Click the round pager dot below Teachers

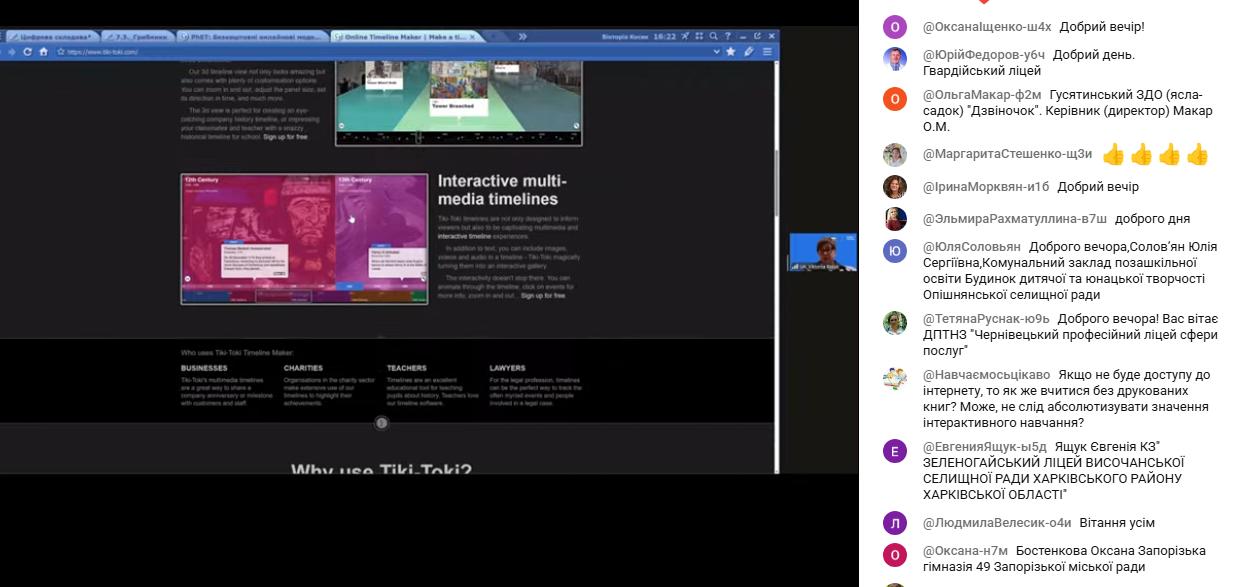pyautogui.click(x=381, y=423)
